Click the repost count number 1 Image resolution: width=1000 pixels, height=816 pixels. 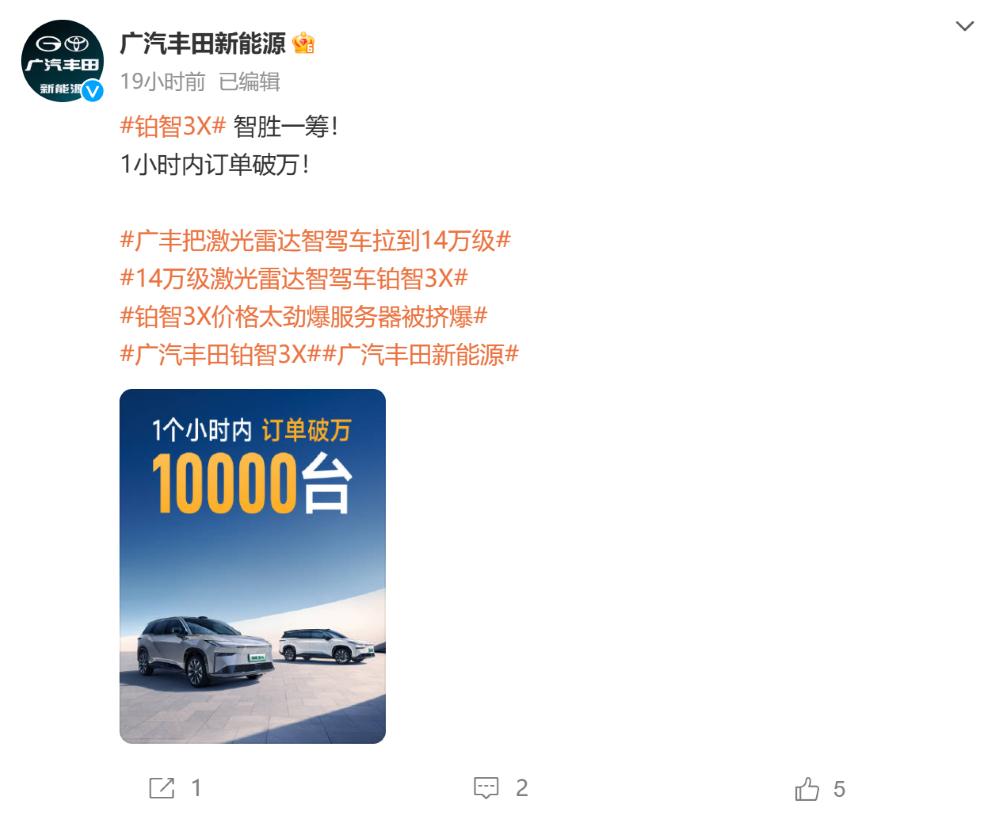(196, 789)
